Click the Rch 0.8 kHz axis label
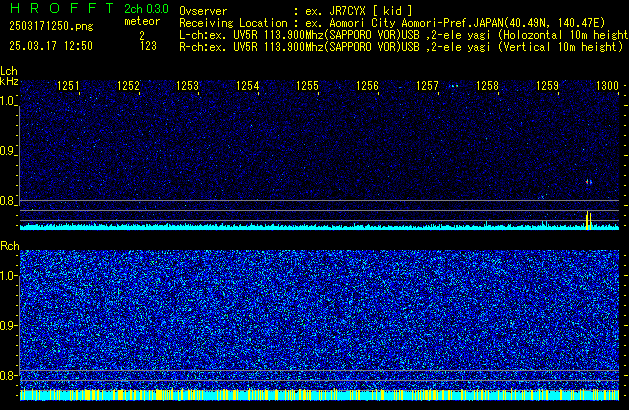 click(8, 375)
